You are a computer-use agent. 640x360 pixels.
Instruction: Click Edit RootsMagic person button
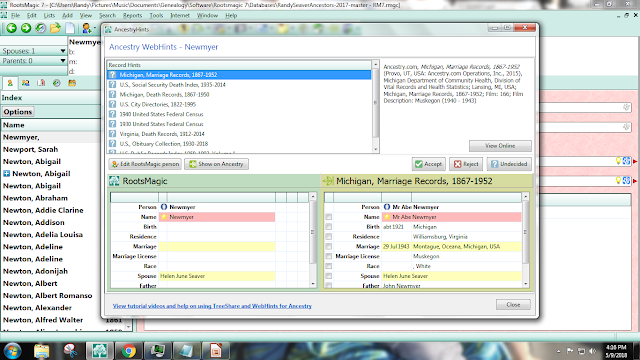145,164
